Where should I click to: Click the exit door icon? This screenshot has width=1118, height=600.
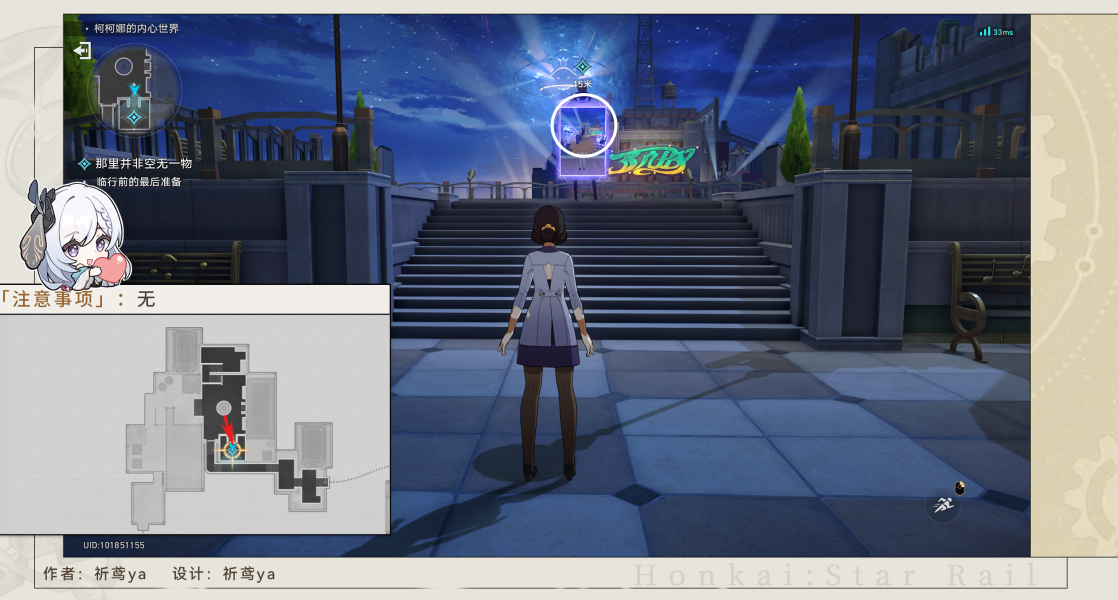click(83, 51)
